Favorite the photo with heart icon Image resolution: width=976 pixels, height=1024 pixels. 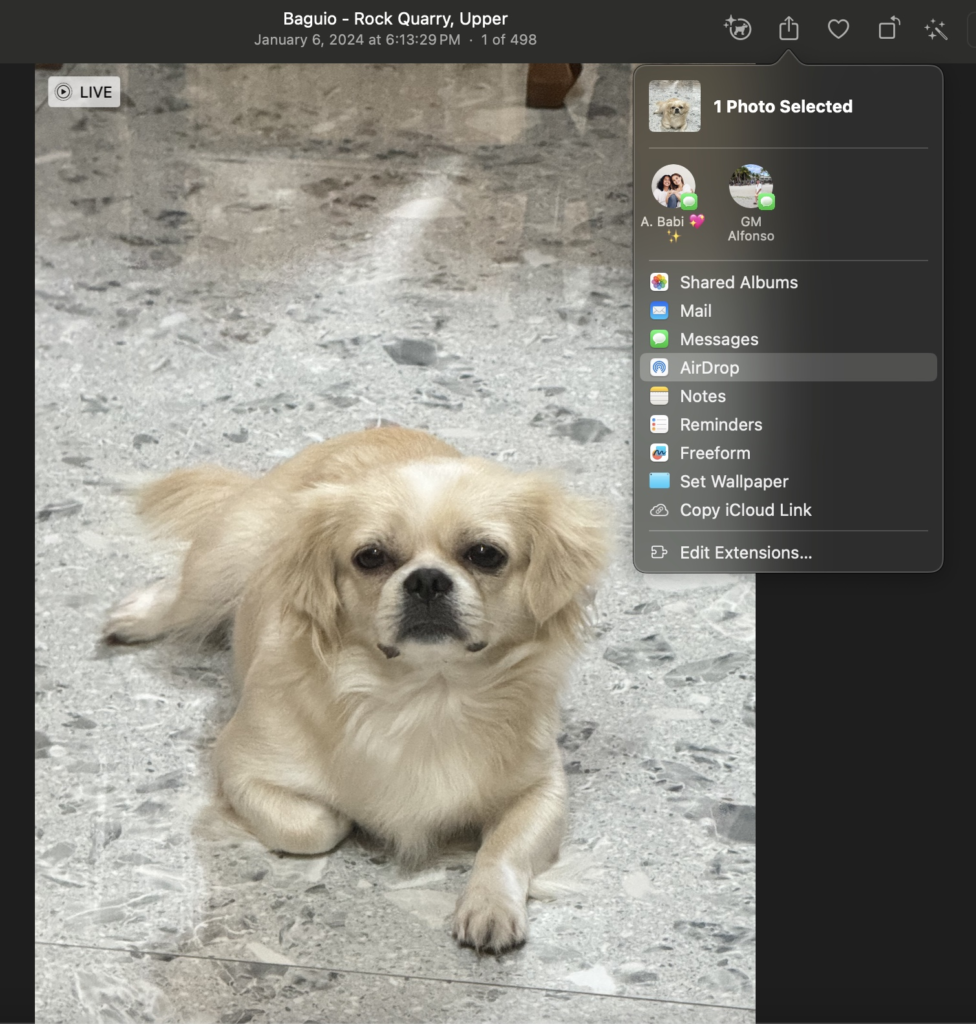click(838, 29)
